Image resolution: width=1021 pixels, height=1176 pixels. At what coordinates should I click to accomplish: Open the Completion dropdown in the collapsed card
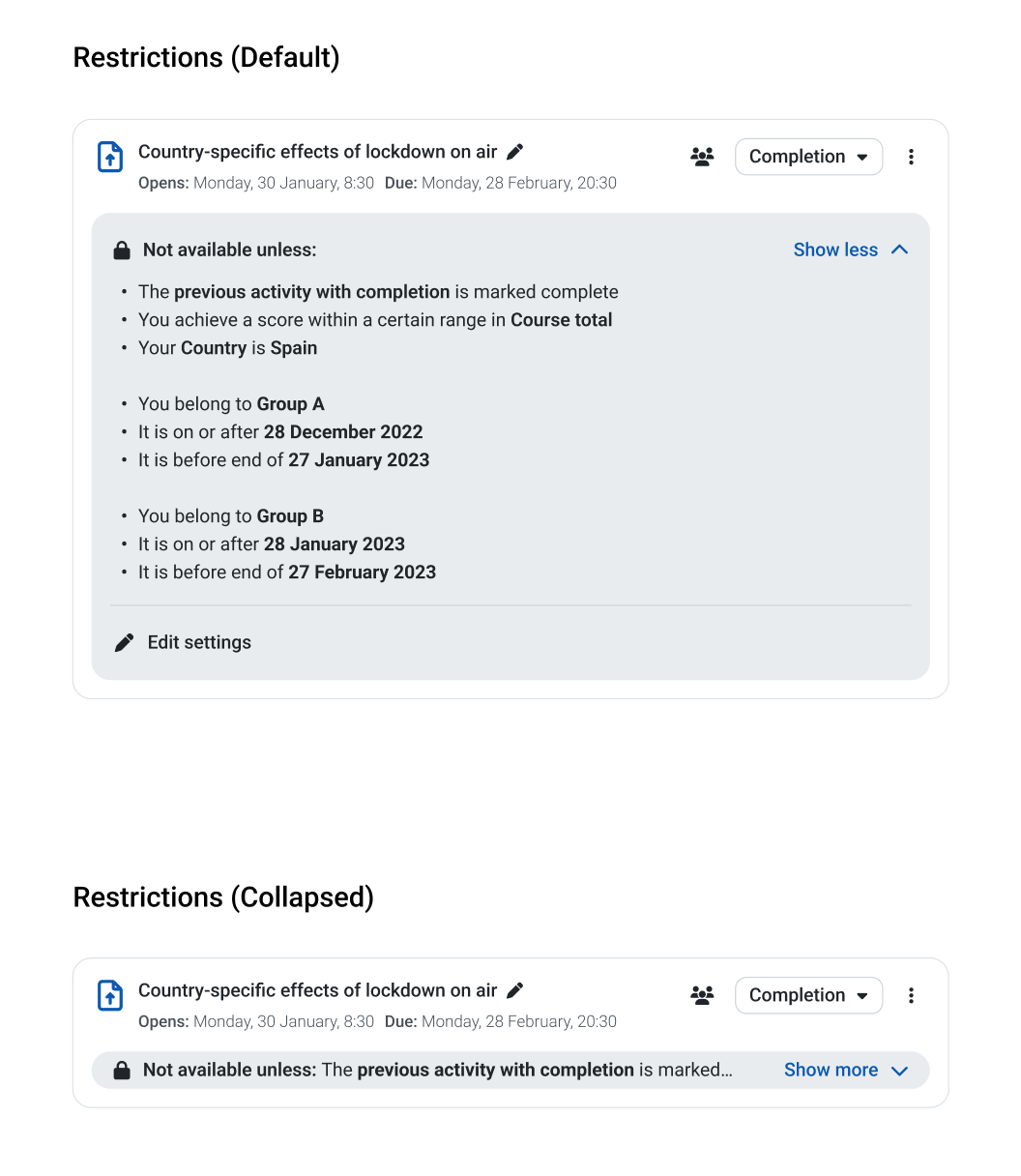click(809, 995)
